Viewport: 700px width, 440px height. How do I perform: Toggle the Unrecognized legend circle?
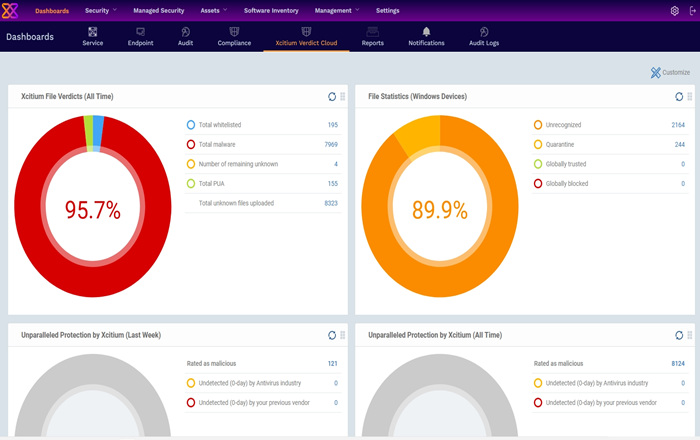538,125
